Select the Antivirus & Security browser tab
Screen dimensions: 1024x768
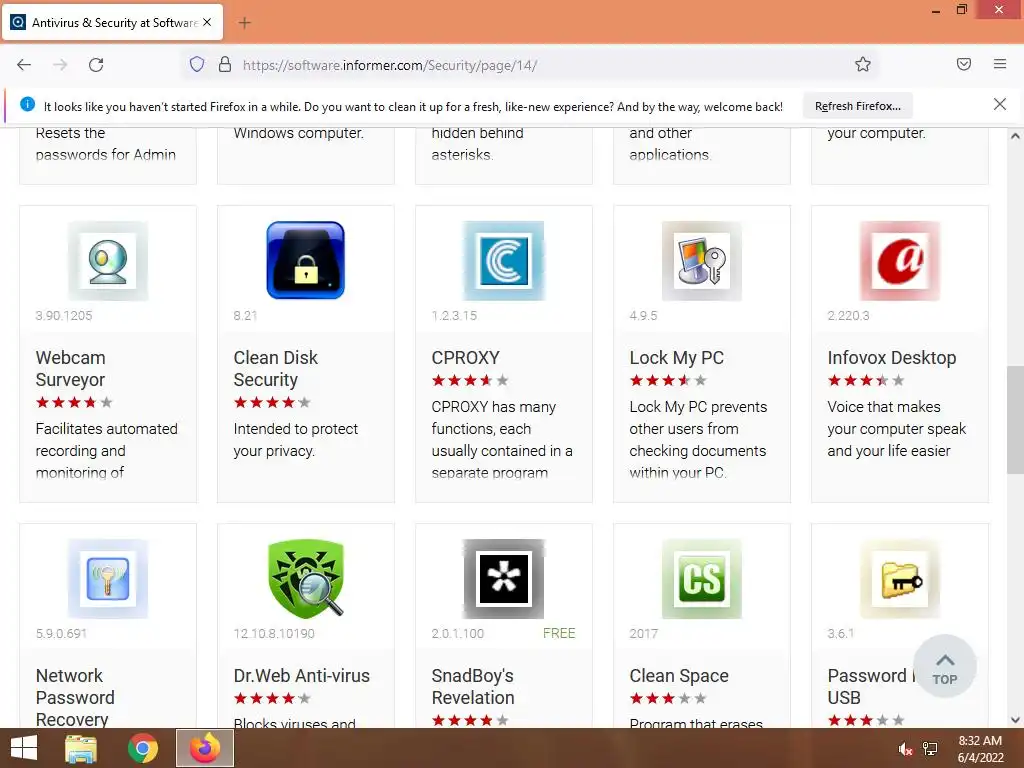point(112,22)
